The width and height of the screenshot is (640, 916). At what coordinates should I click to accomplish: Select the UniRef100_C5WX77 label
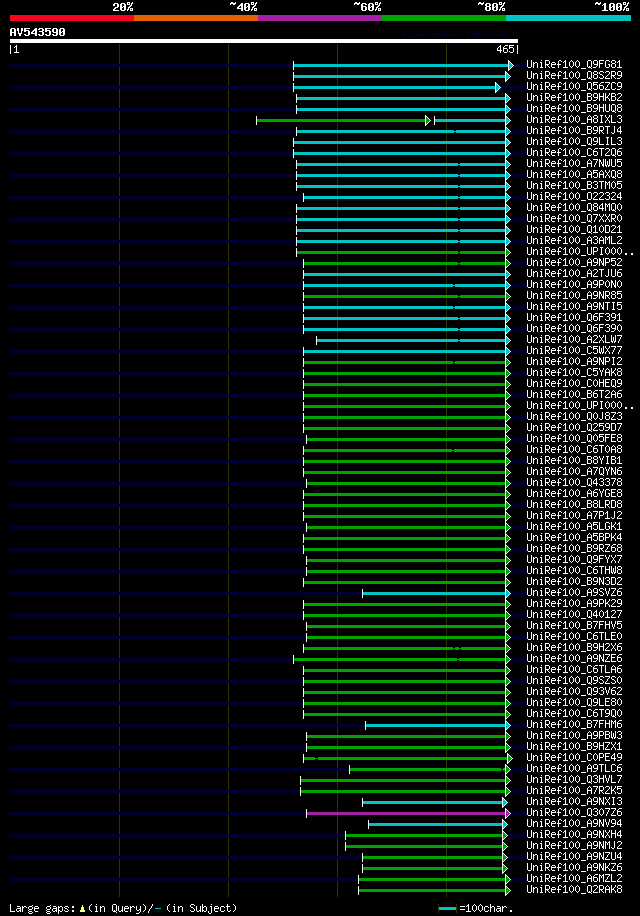[574, 351]
